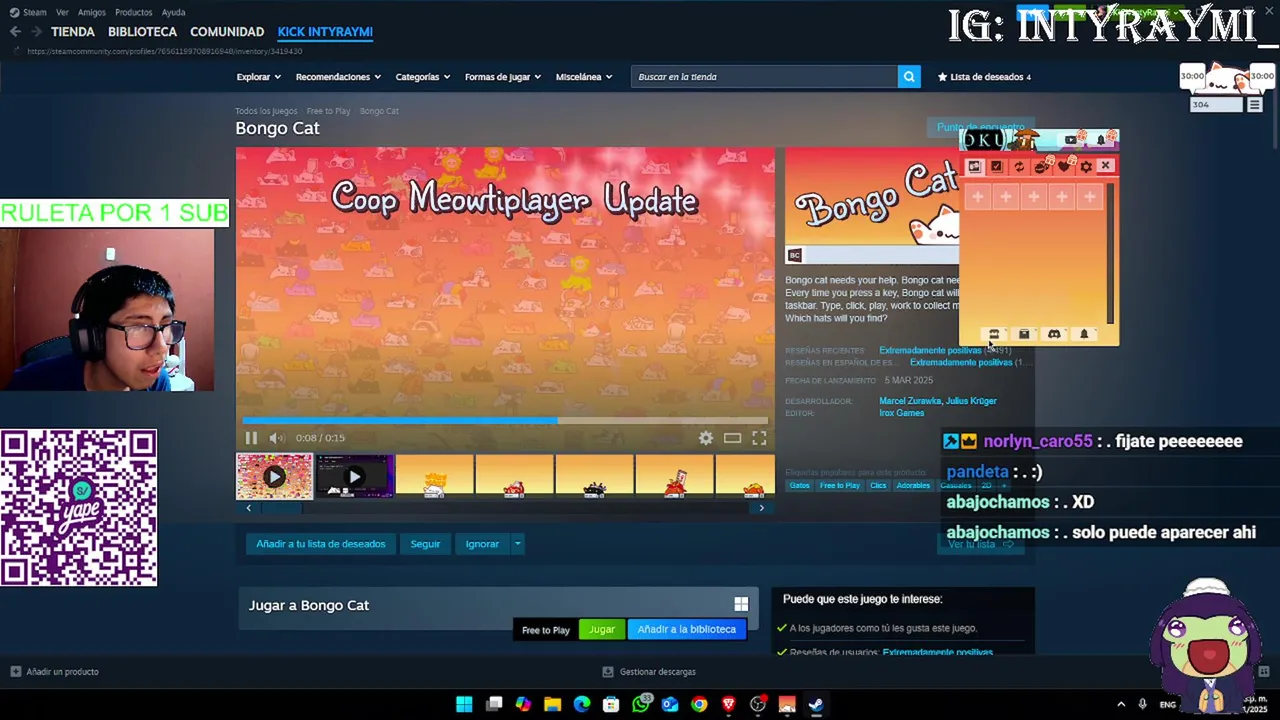The image size is (1280, 720).
Task: Open Google Chrome from the taskbar
Action: [699, 704]
